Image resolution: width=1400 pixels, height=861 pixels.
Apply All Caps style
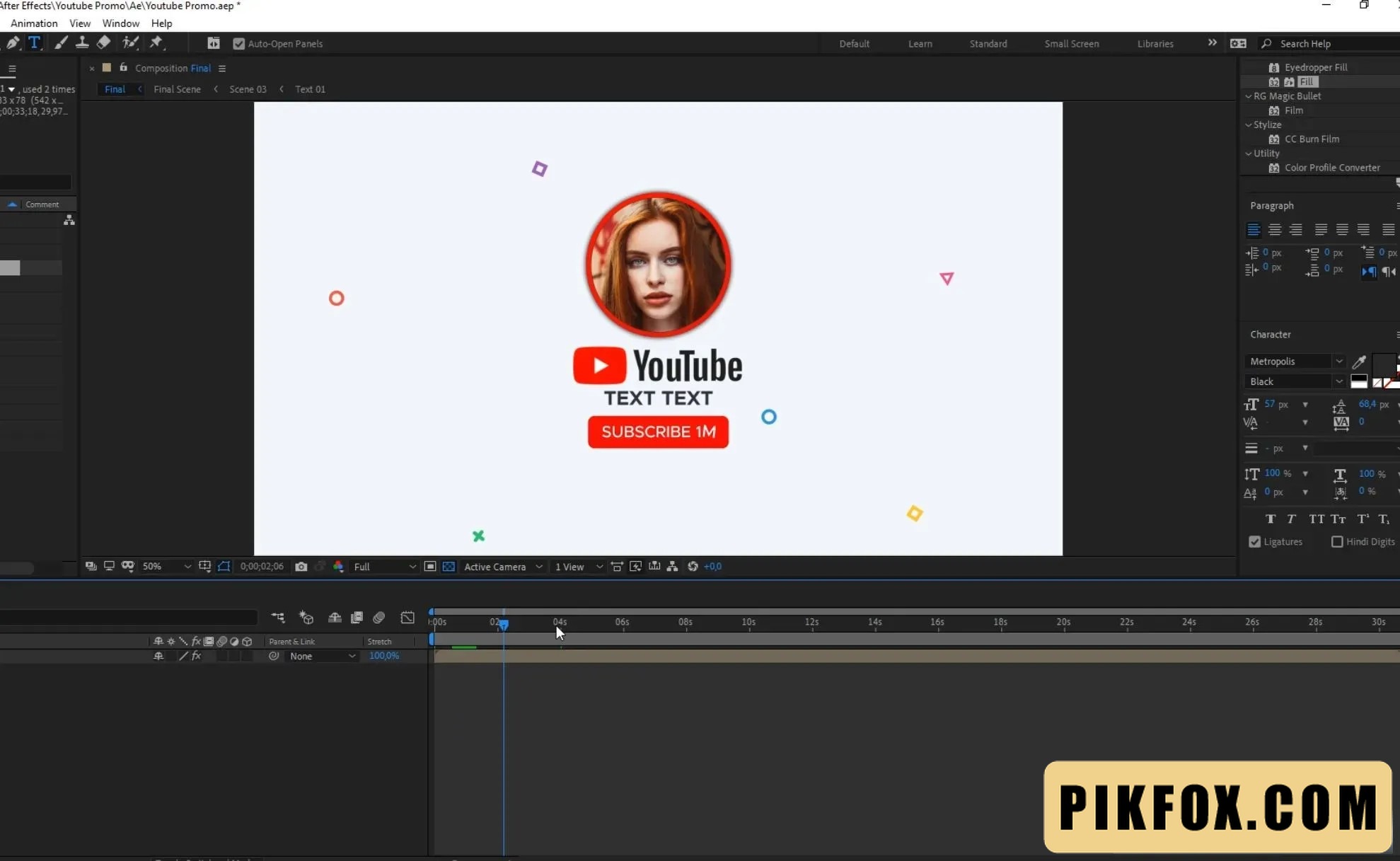point(1317,519)
